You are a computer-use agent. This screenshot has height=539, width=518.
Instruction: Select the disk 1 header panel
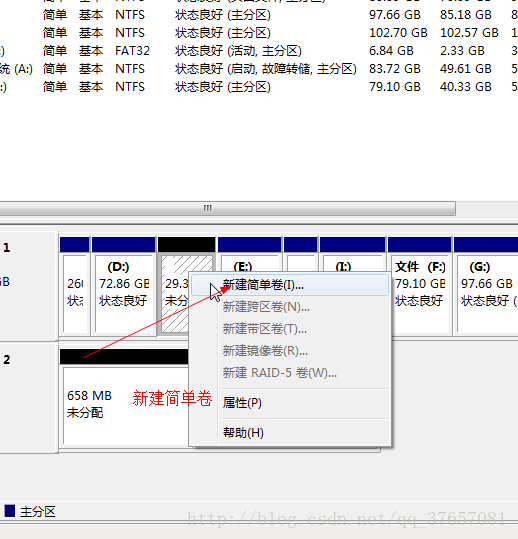coord(28,286)
